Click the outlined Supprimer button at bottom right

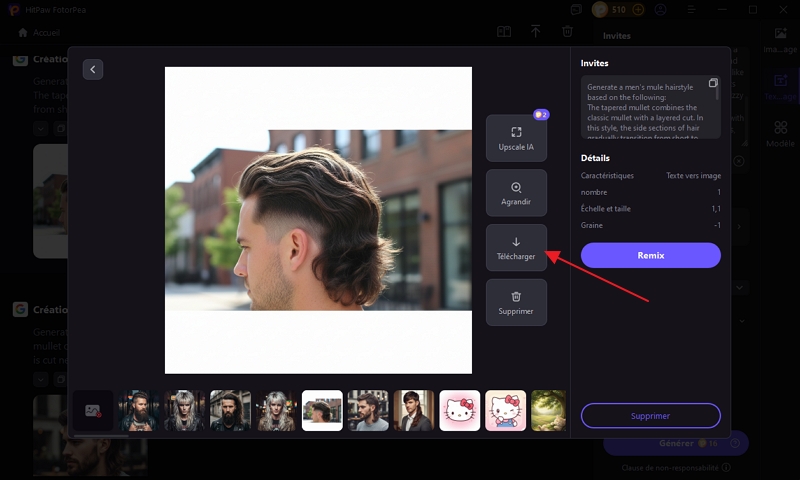(650, 415)
